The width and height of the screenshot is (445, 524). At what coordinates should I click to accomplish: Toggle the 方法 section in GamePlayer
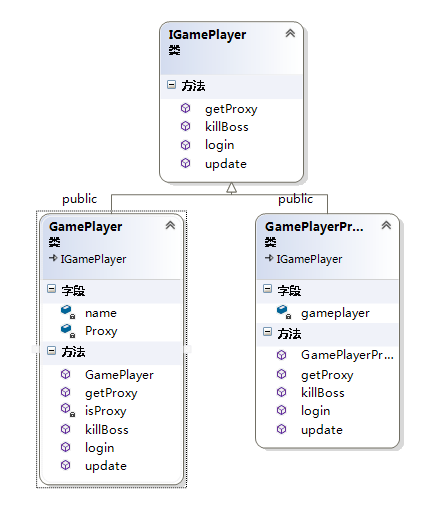click(51, 351)
